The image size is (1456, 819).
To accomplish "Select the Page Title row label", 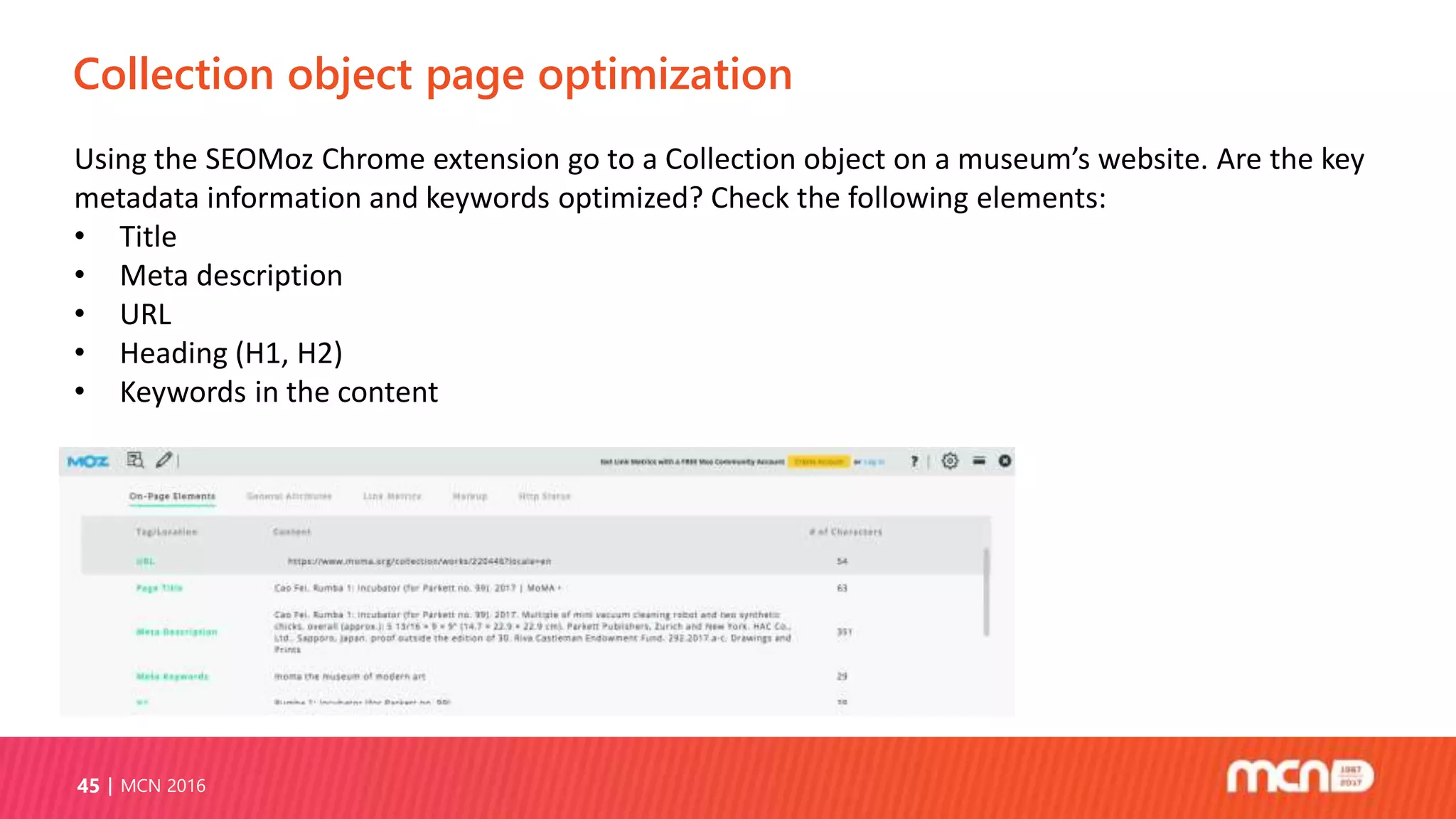I will pos(159,588).
